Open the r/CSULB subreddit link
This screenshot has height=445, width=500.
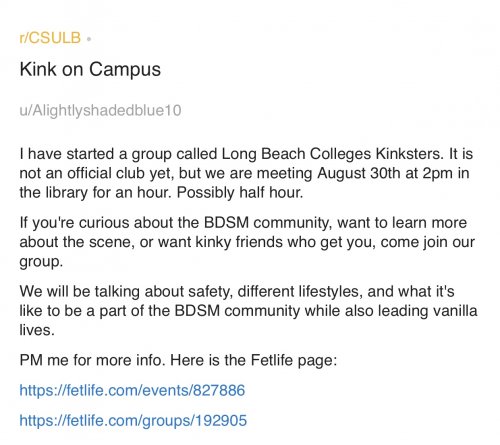tap(50, 38)
